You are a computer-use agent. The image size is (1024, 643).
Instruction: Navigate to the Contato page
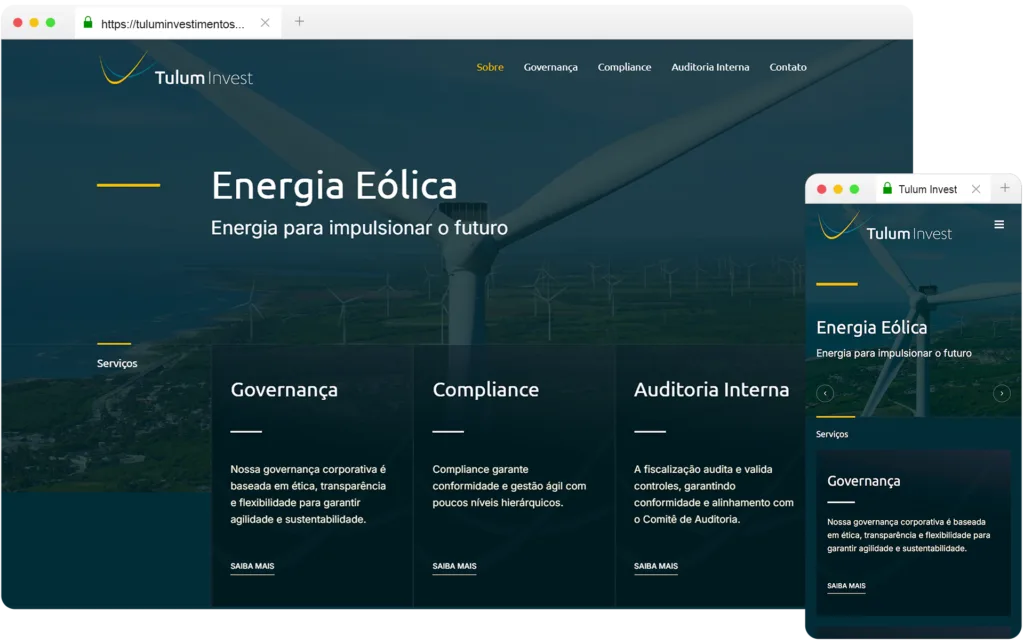788,67
